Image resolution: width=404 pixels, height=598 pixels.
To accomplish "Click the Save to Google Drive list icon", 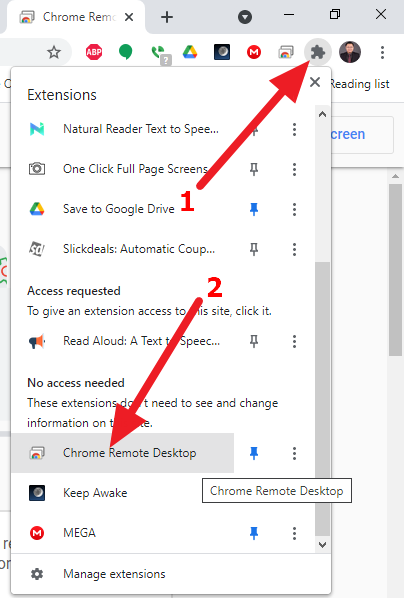I will coord(37,209).
